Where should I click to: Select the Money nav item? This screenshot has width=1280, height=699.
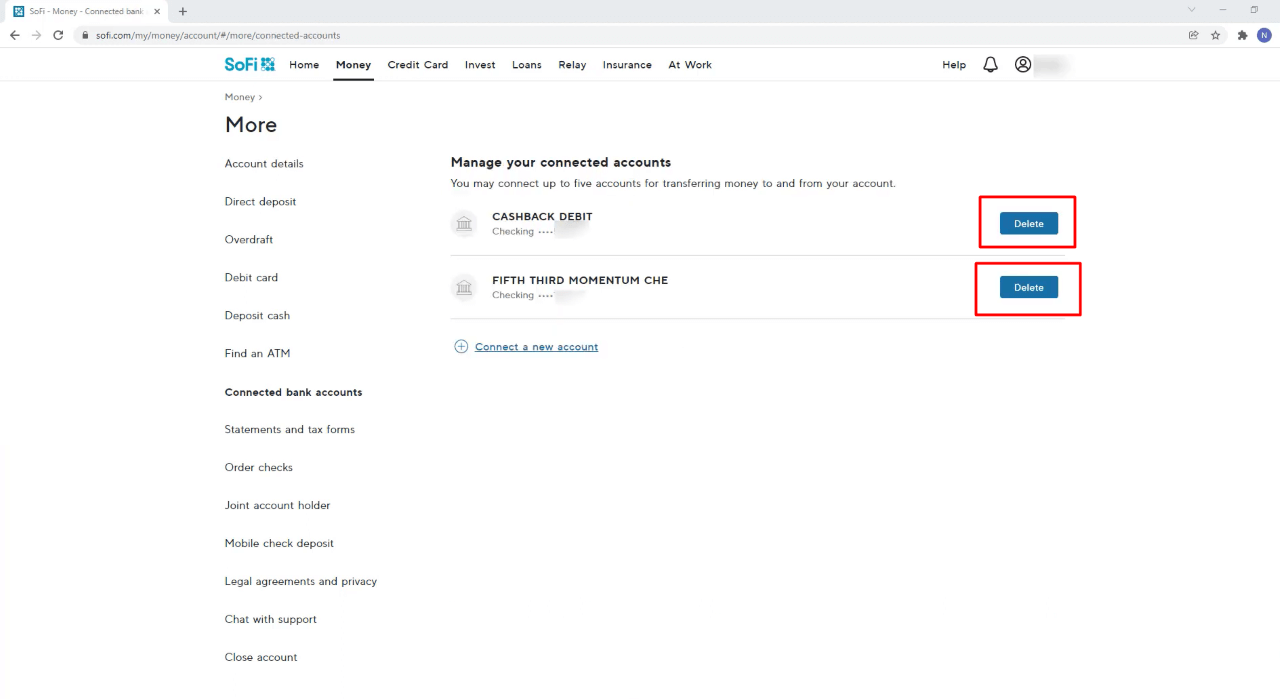(x=353, y=65)
